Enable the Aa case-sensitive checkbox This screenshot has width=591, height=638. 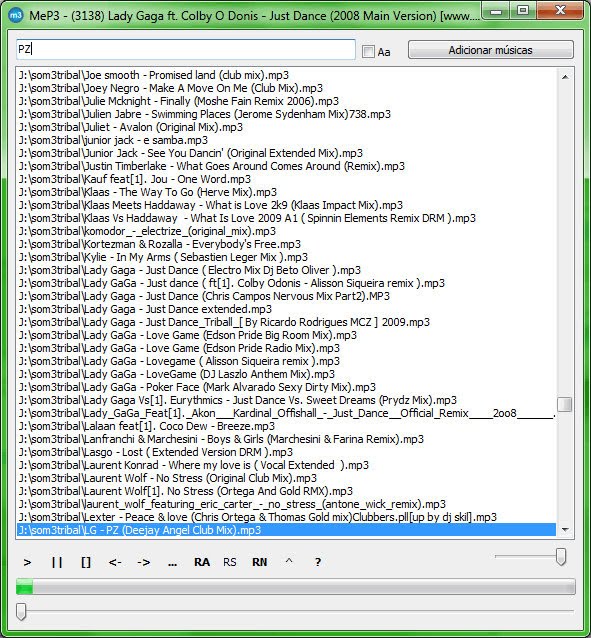tap(368, 52)
